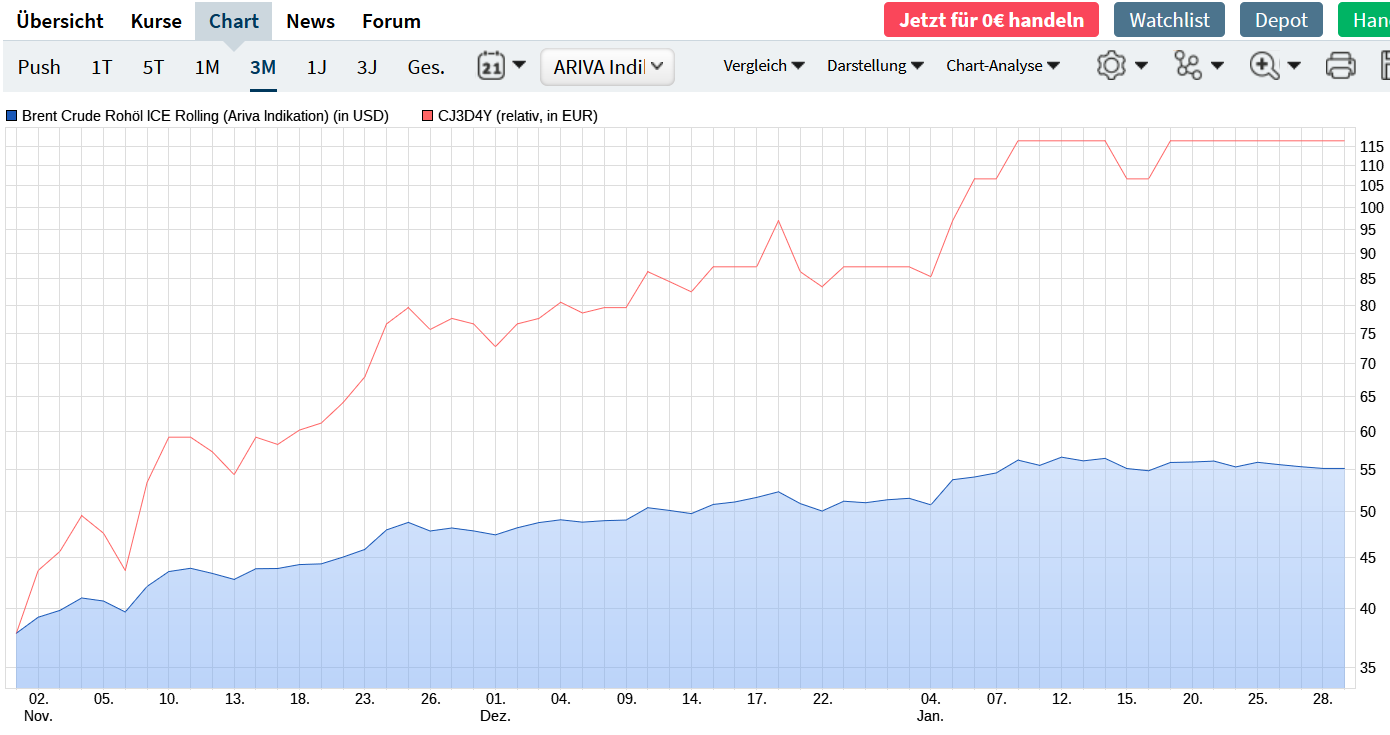Viewport: 1390px width, 735px height.
Task: Switch to the Übersicht tab
Action: [60, 21]
